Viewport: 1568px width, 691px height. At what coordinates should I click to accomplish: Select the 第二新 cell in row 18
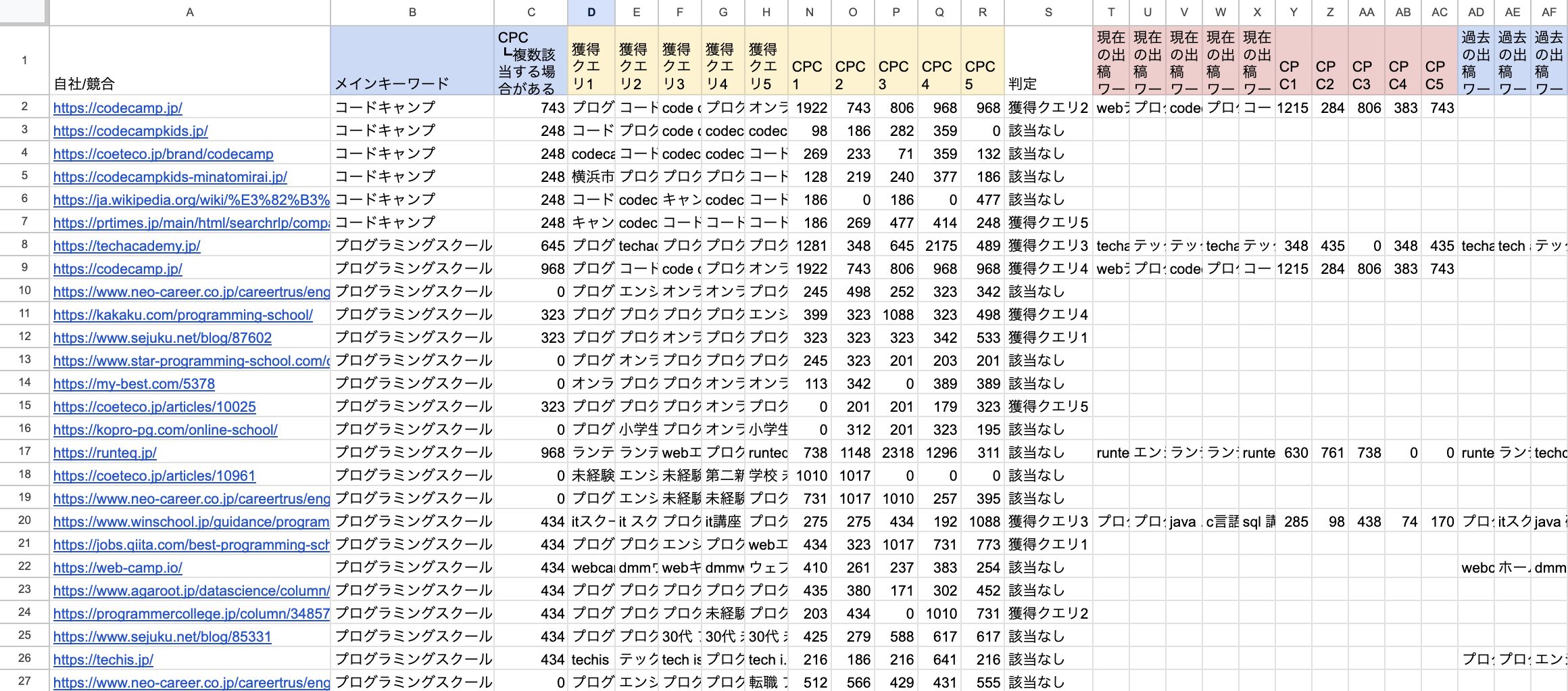point(723,475)
